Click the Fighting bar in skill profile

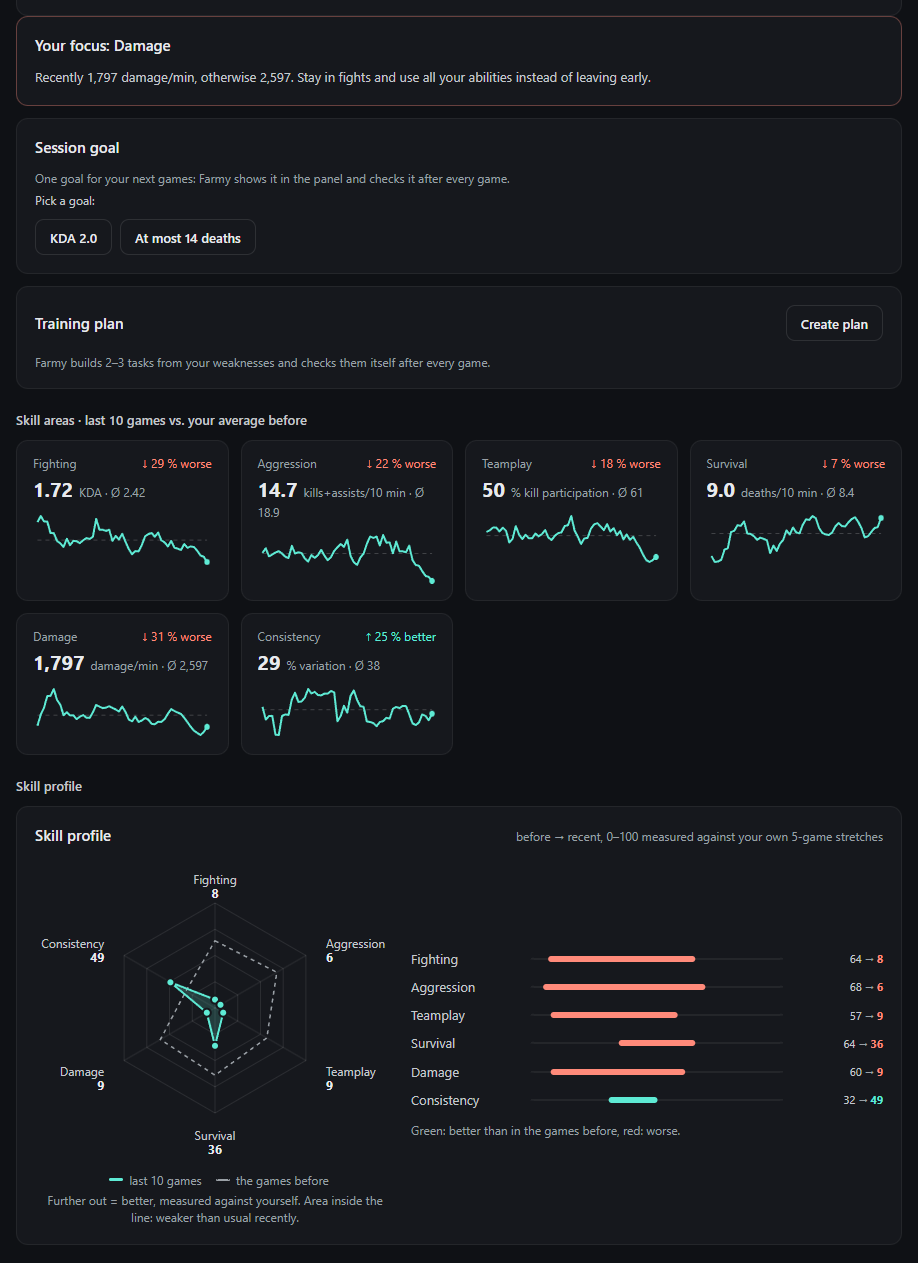(x=621, y=959)
